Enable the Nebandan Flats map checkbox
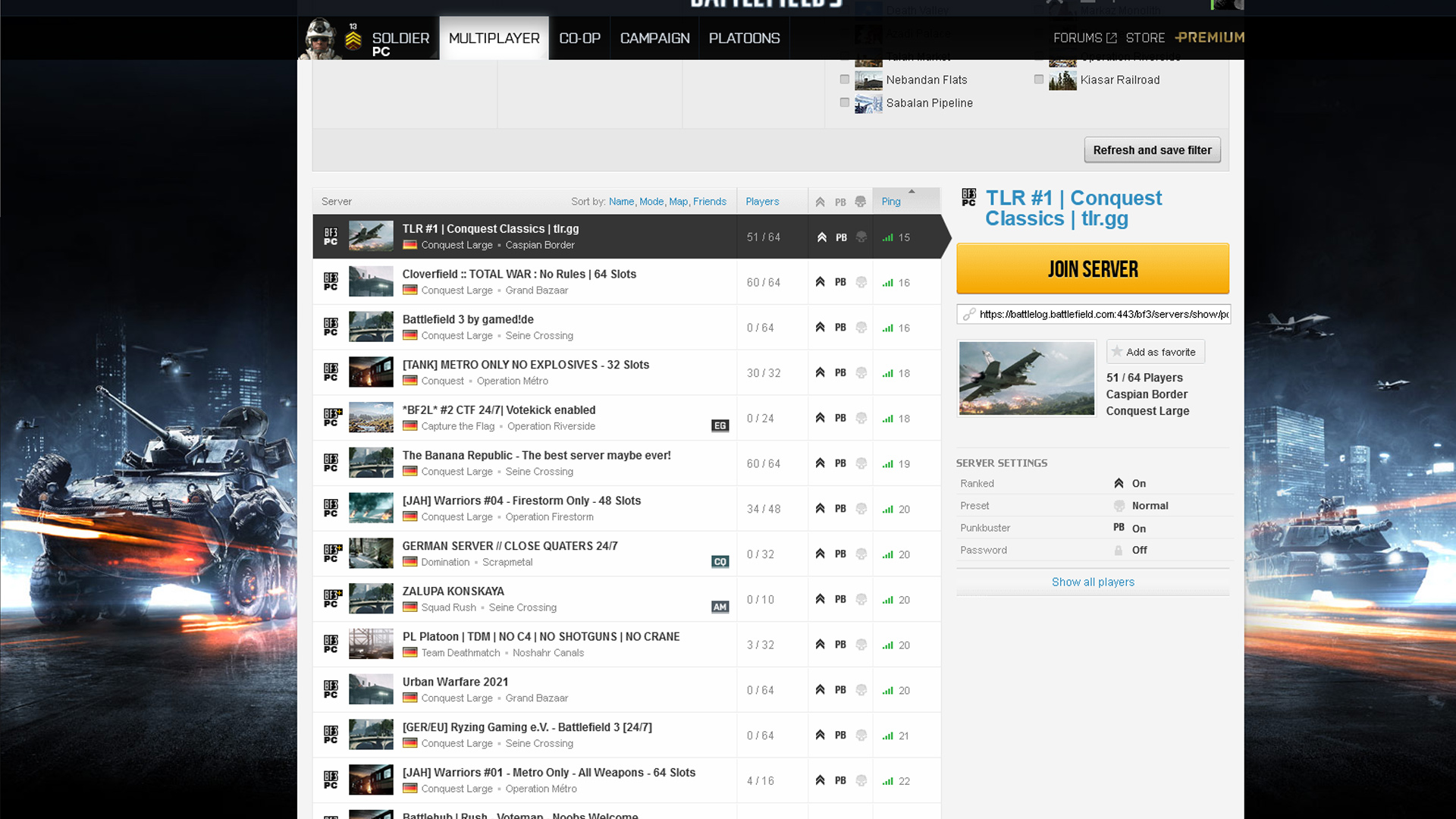 tap(845, 80)
